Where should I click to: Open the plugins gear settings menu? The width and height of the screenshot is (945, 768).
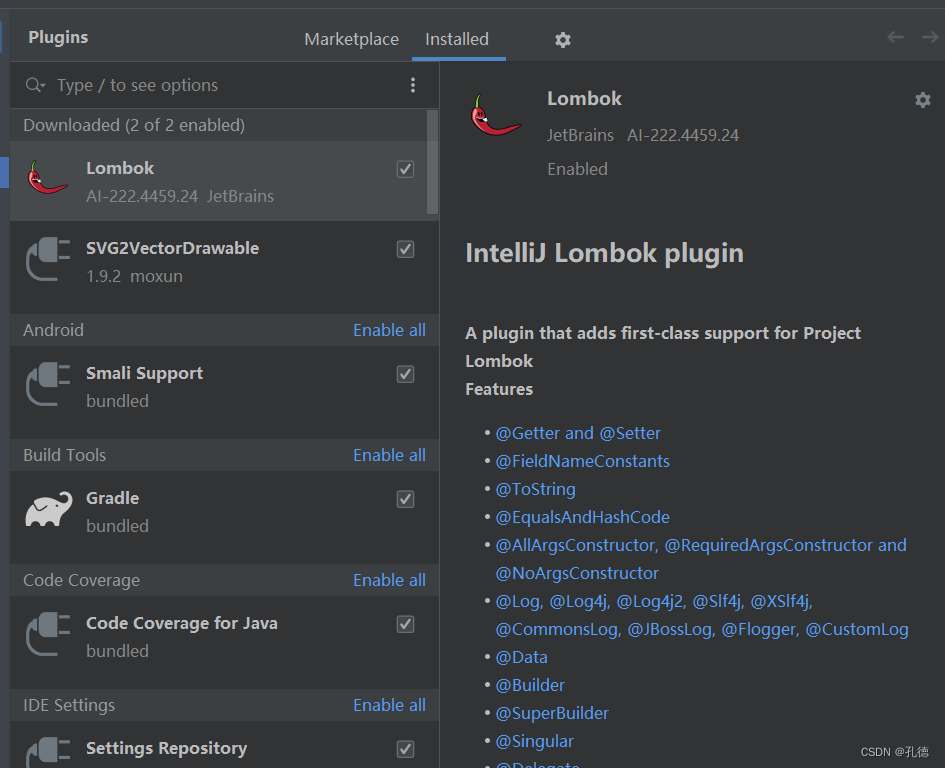coord(562,40)
